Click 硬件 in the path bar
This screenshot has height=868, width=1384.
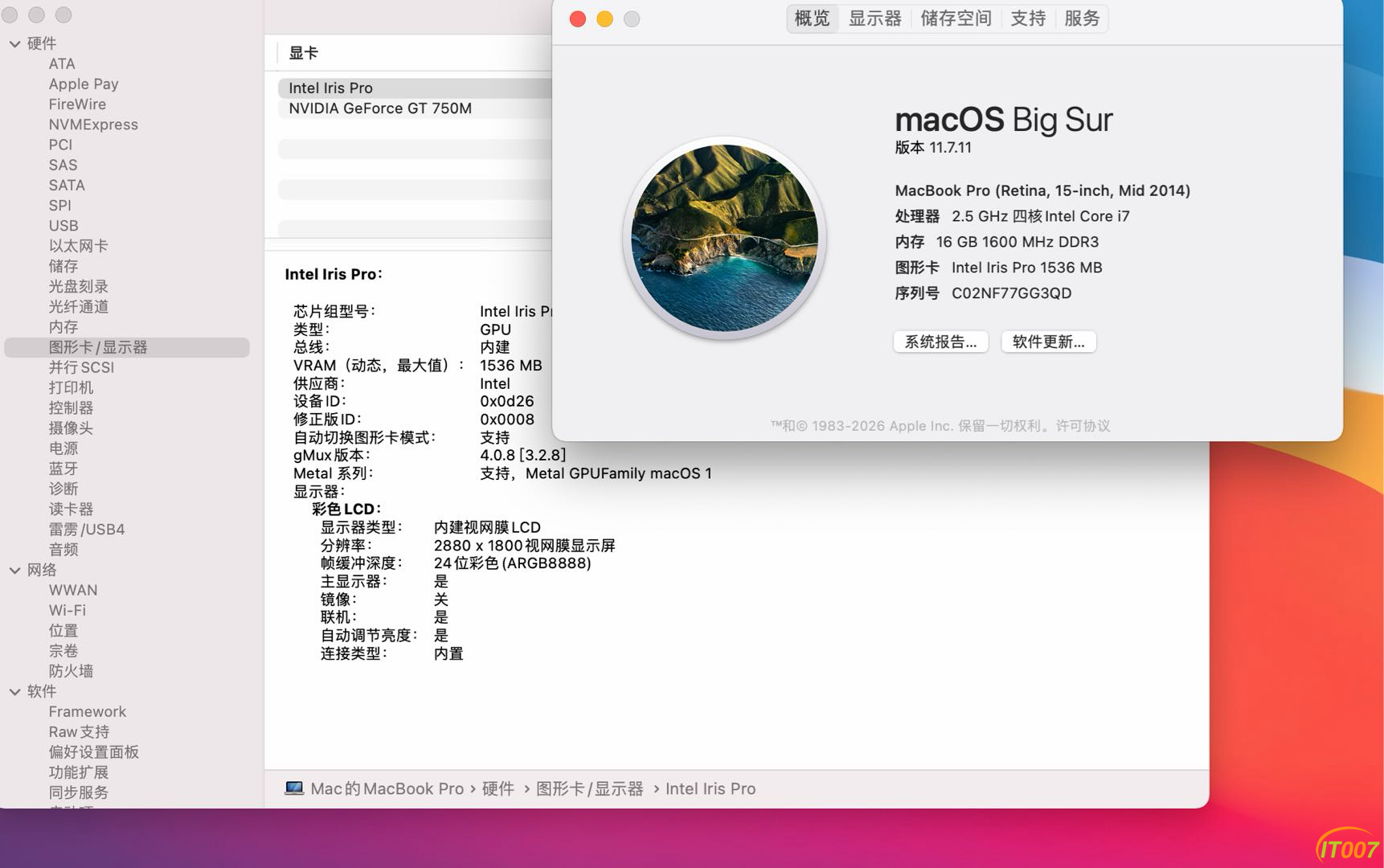(498, 788)
